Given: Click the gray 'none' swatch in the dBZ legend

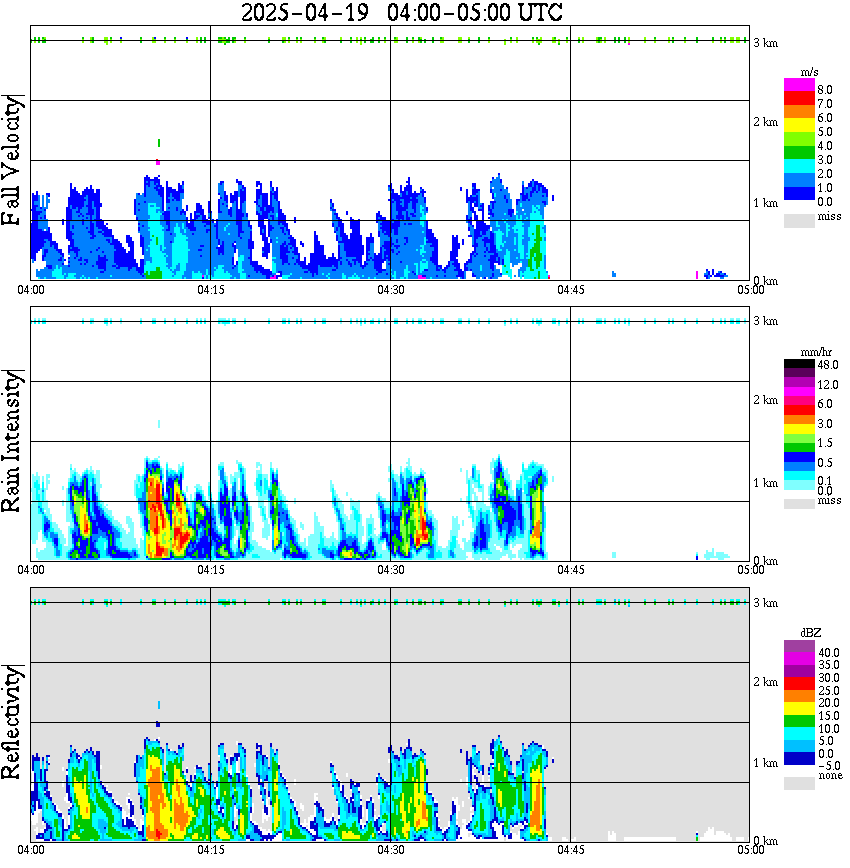Looking at the screenshot, I should (x=799, y=783).
